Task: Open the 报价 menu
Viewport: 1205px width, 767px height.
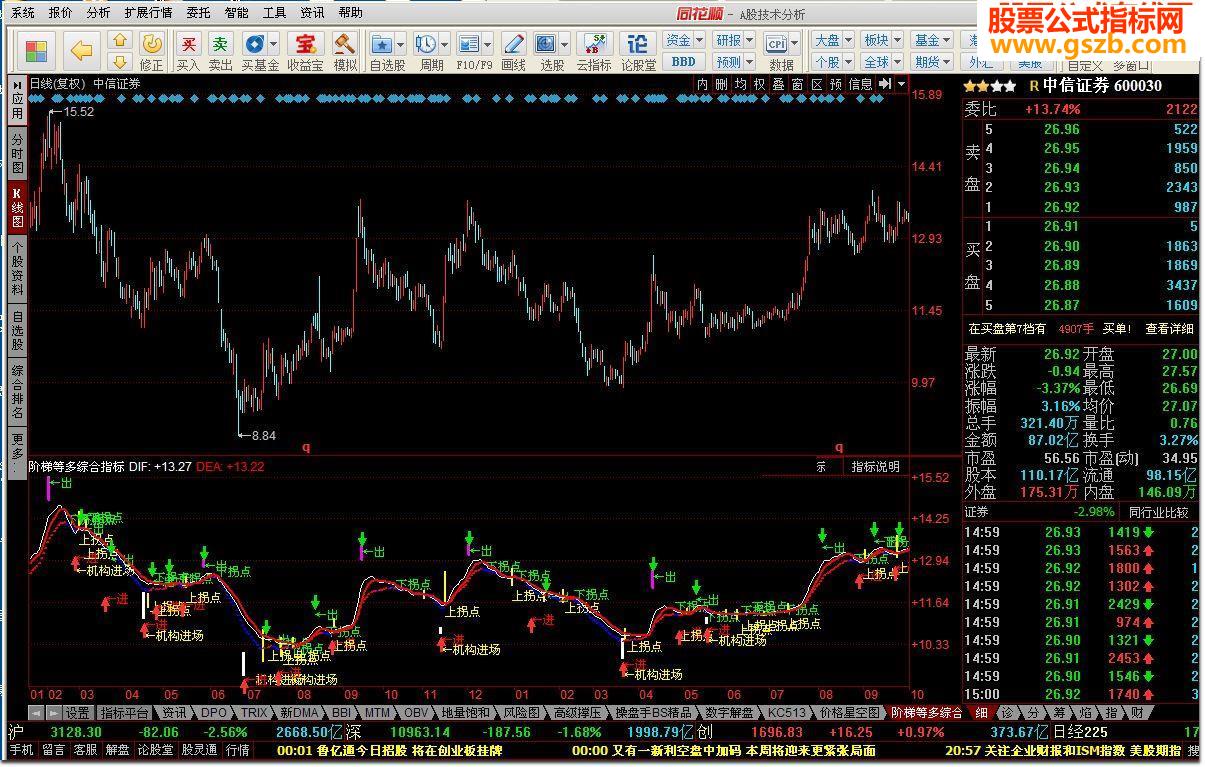Action: (x=60, y=13)
